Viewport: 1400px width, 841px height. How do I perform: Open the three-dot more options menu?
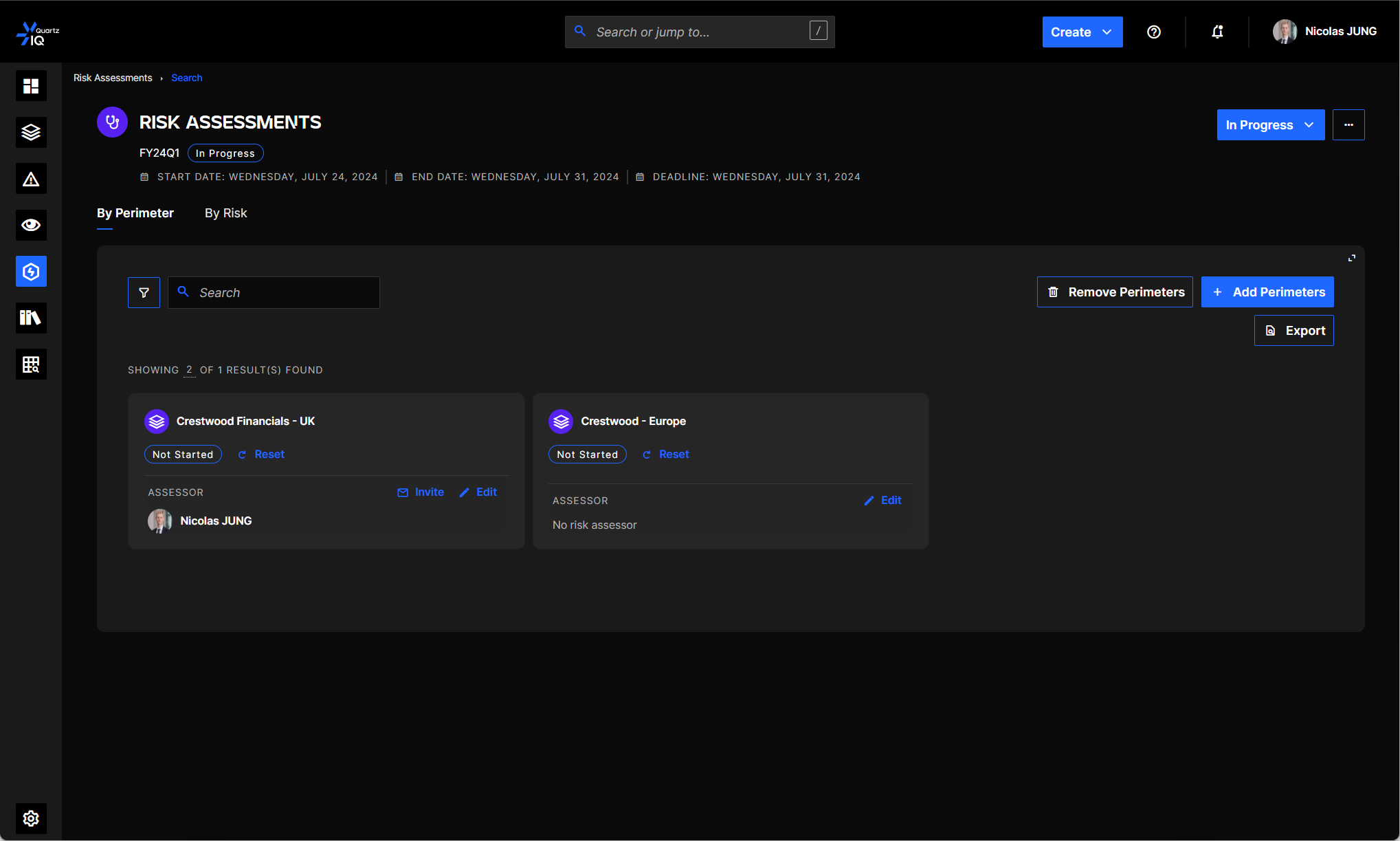[x=1348, y=124]
